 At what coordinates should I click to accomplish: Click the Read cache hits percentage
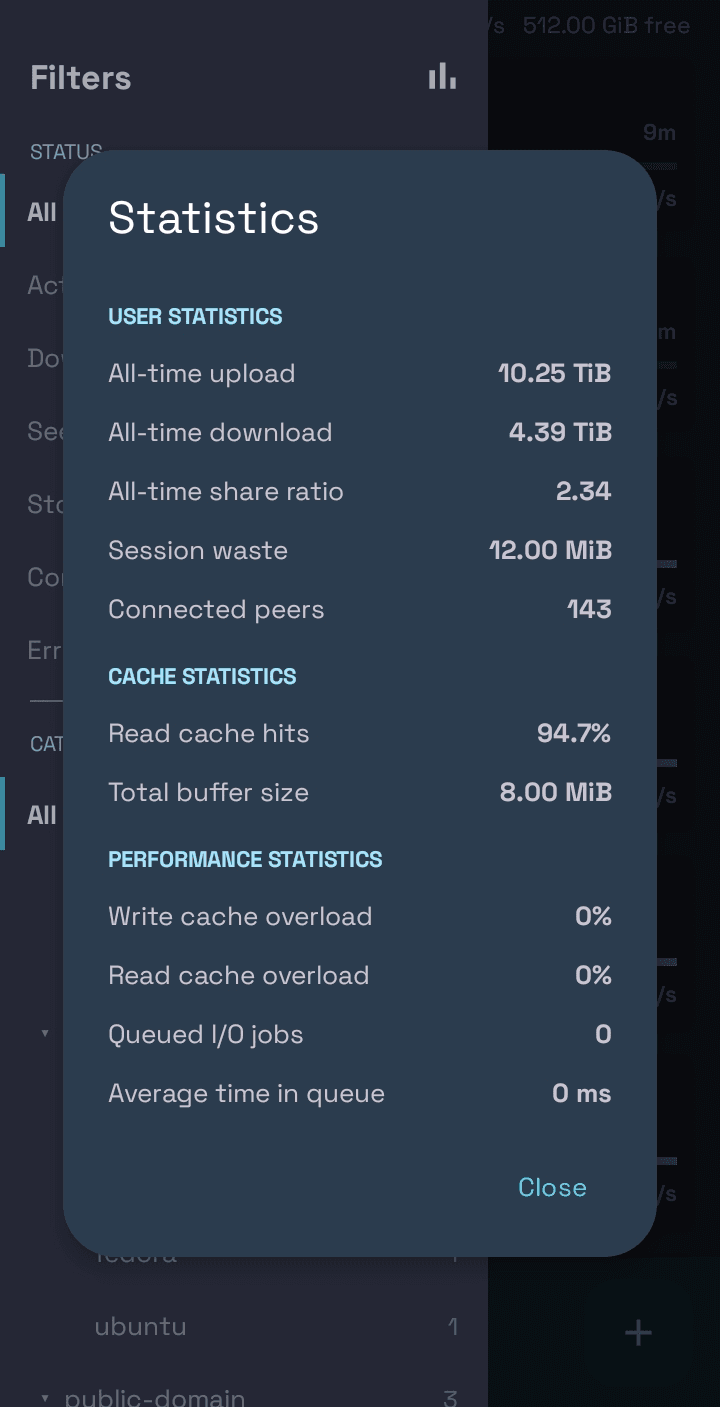point(574,734)
